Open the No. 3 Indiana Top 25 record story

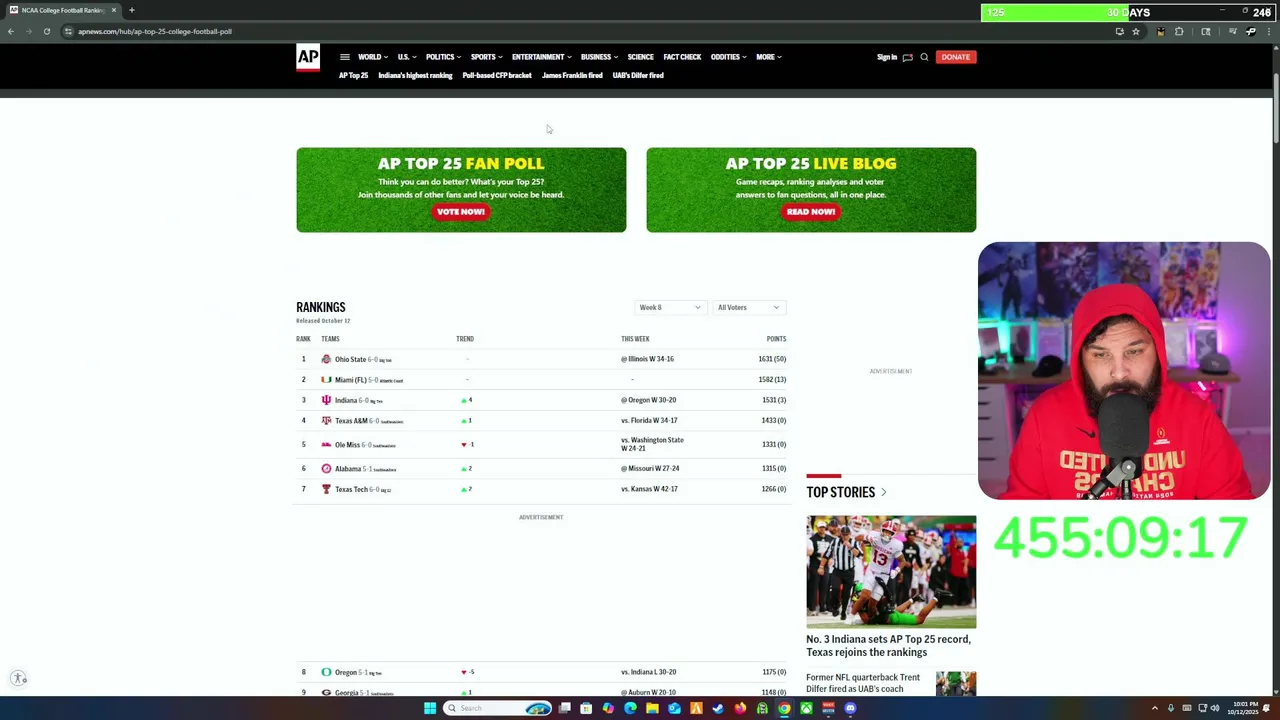click(888, 646)
